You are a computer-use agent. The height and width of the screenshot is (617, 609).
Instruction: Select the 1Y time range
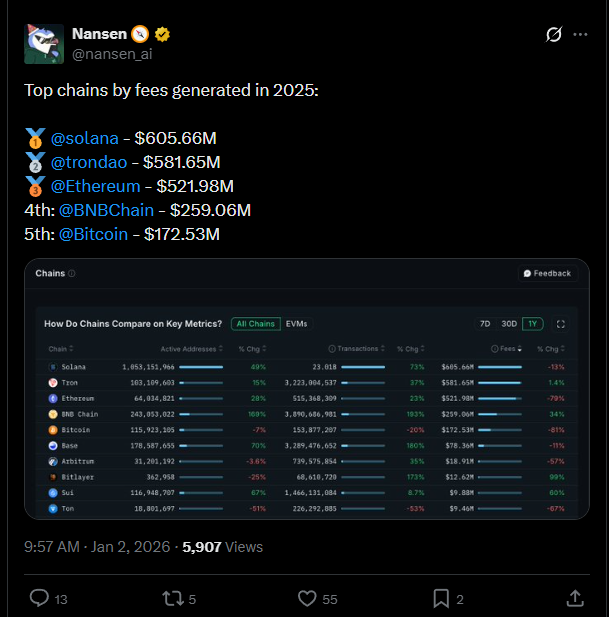pyautogui.click(x=533, y=324)
